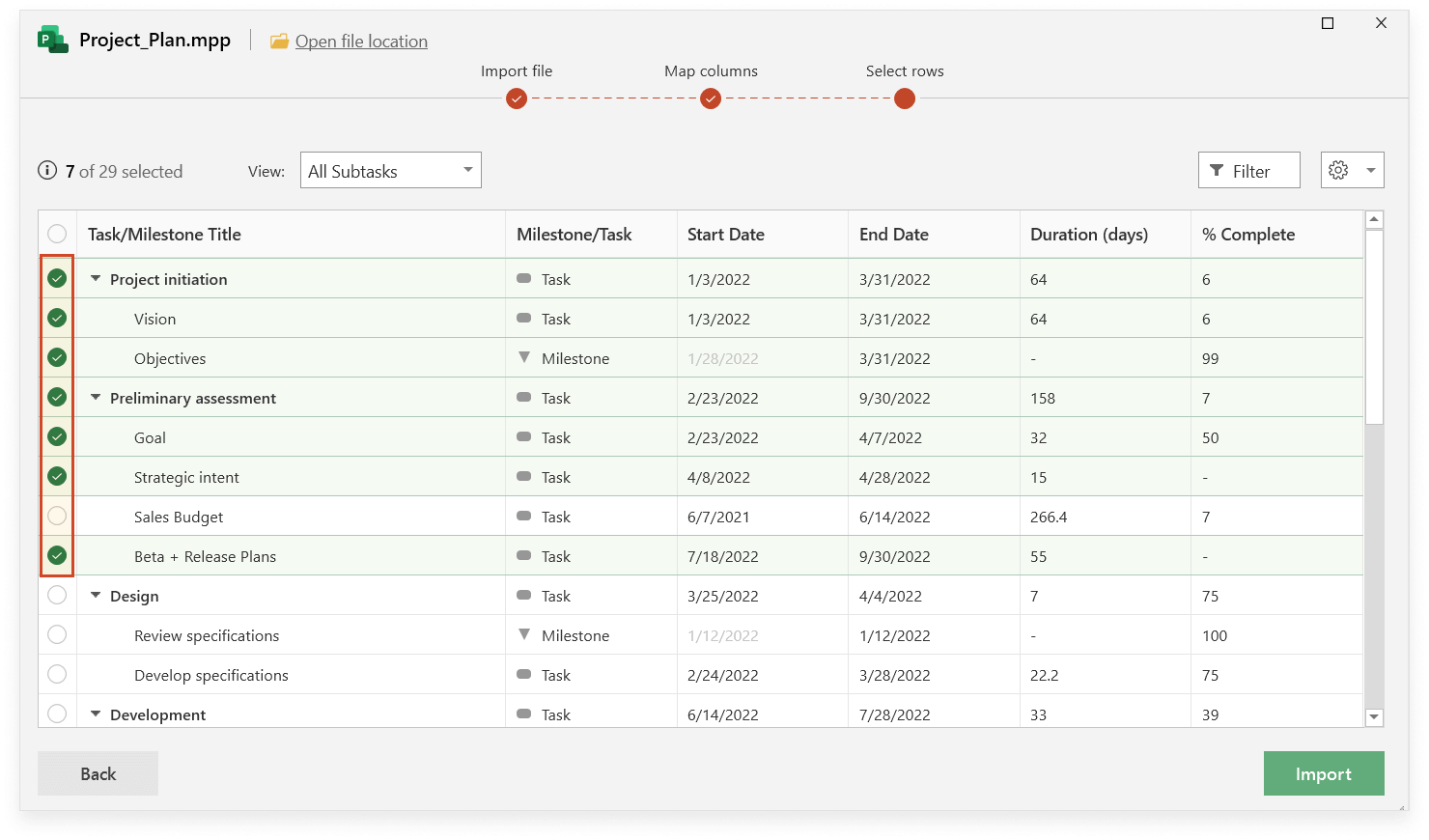The width and height of the screenshot is (1429, 840).
Task: Open the All Subtasks view dropdown
Action: [x=390, y=170]
